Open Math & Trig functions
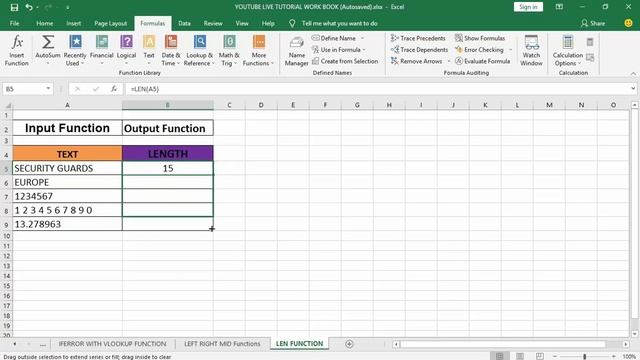The image size is (640, 360). click(x=229, y=51)
